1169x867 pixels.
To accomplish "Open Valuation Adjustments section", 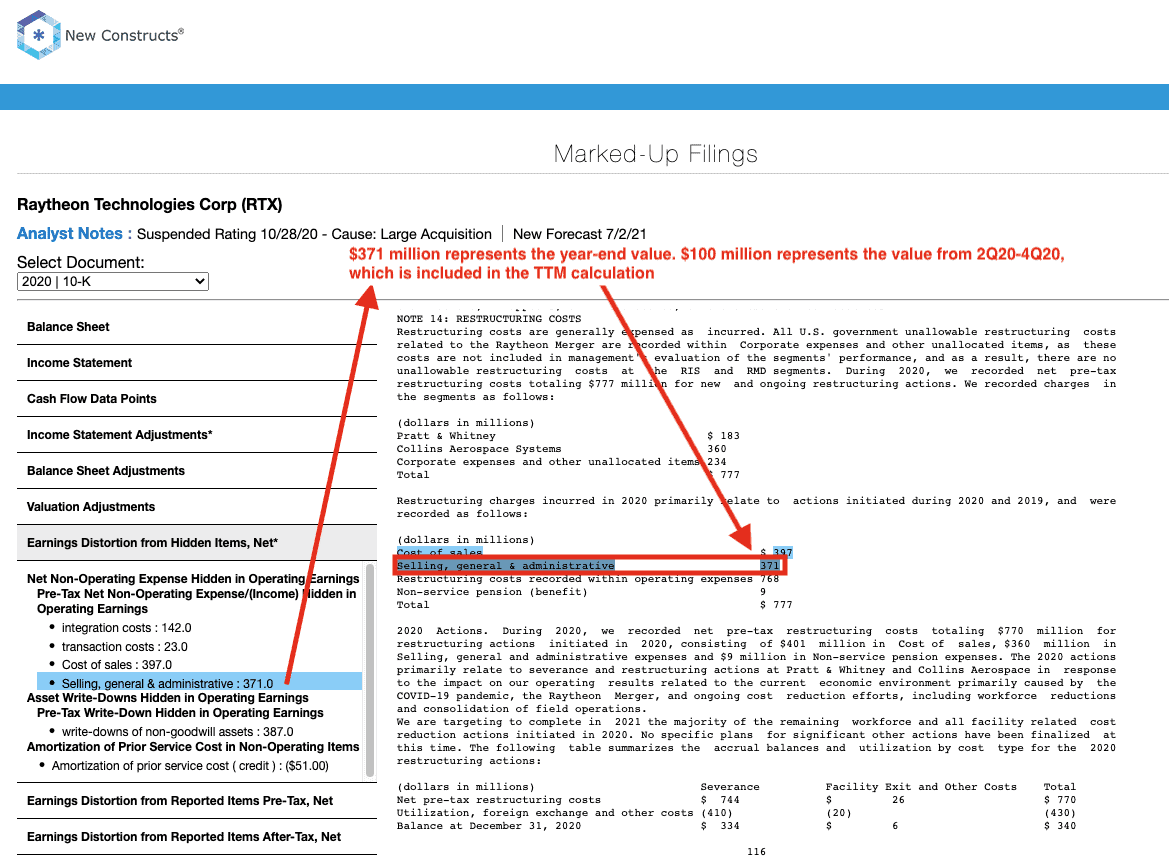I will [x=197, y=507].
